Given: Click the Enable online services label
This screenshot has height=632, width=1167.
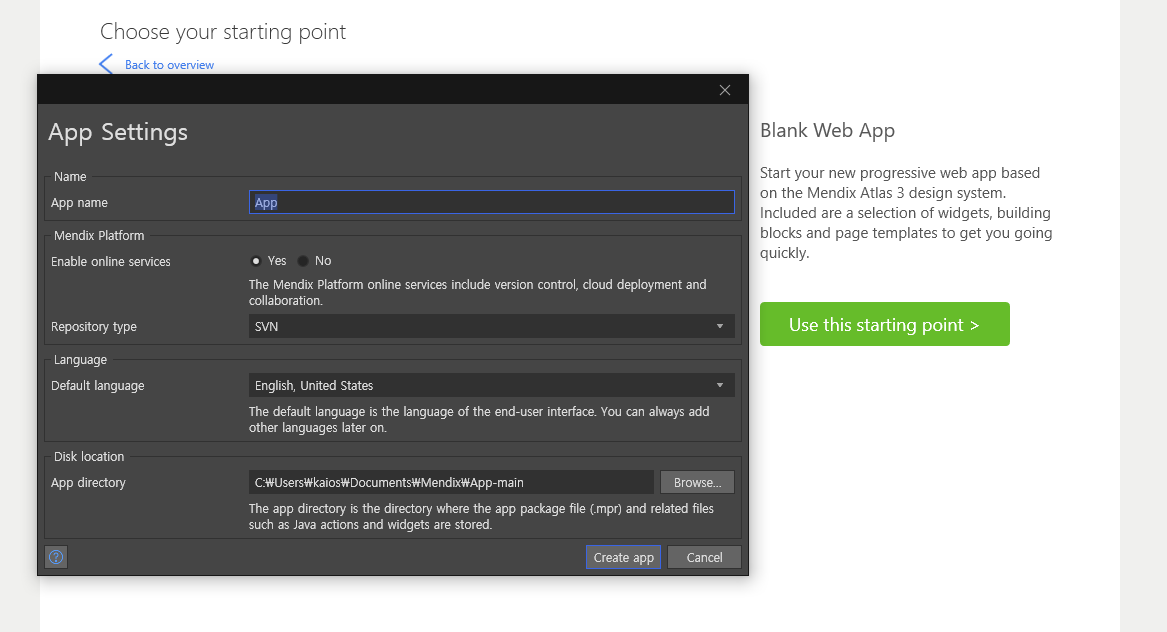Looking at the screenshot, I should (111, 261).
